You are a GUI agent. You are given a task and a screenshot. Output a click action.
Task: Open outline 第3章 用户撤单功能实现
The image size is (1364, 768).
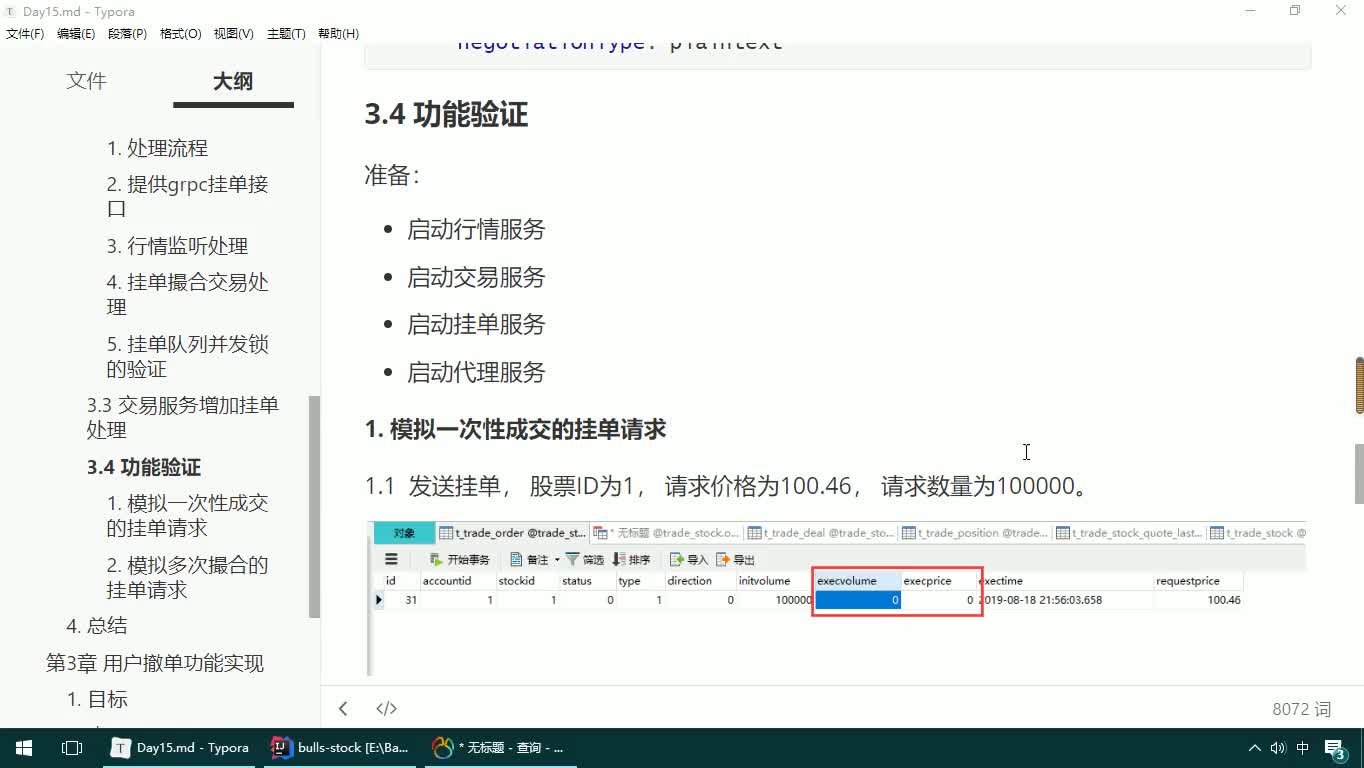155,663
